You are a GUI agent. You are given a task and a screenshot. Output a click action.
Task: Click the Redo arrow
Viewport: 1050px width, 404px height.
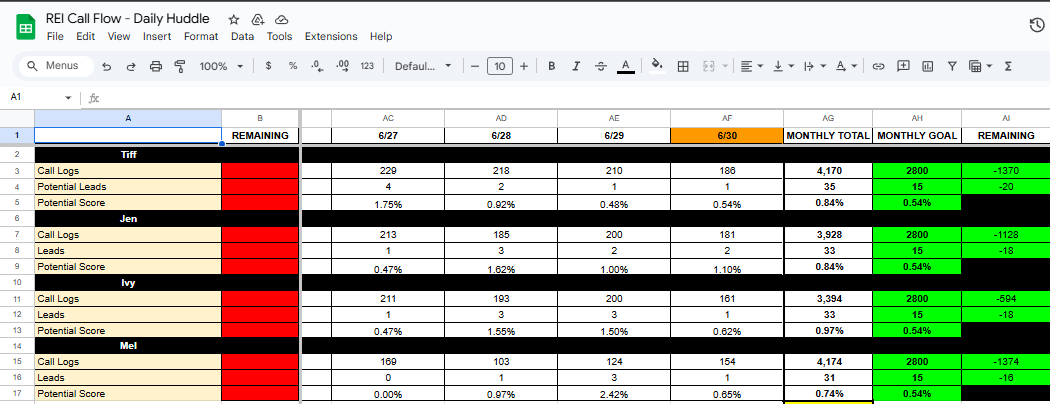click(131, 66)
